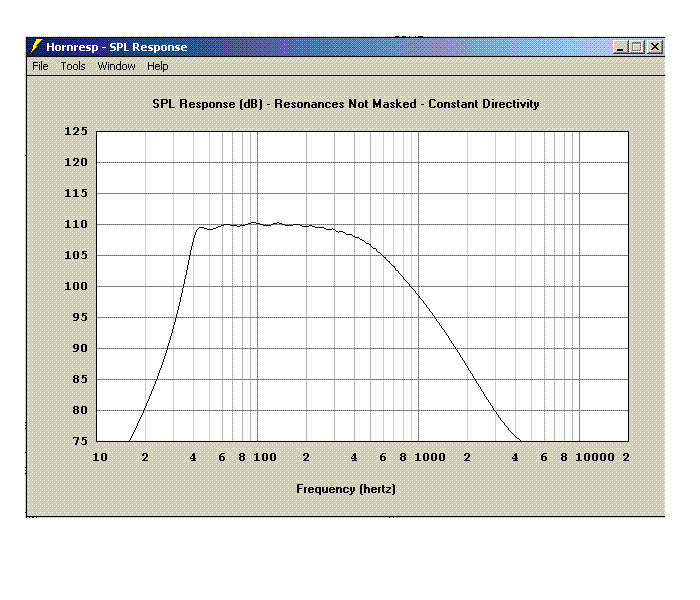Screen dimensions: 700x600
Task: Click the 80 dB axis value
Action: coord(80,410)
